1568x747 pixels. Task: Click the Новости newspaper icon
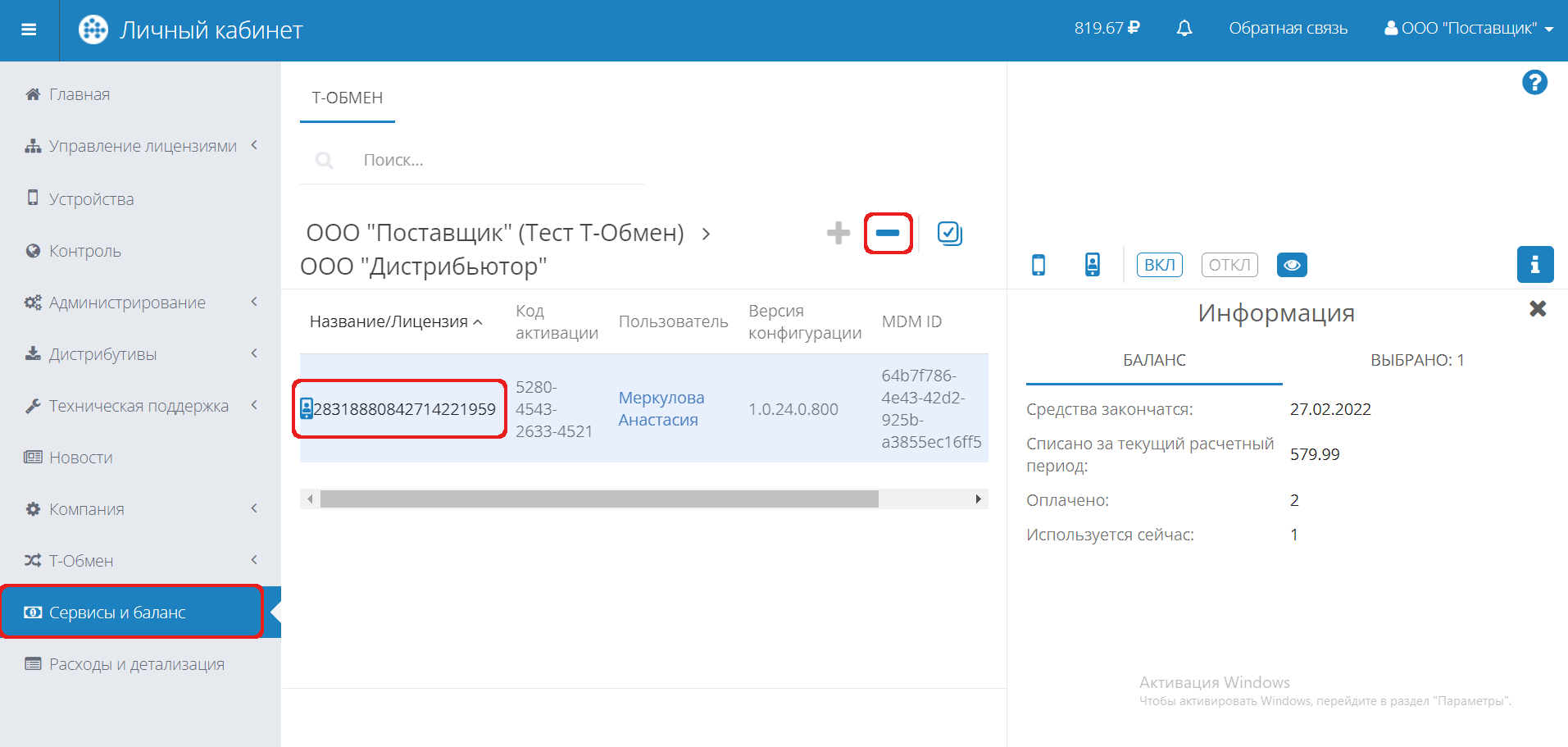[33, 457]
